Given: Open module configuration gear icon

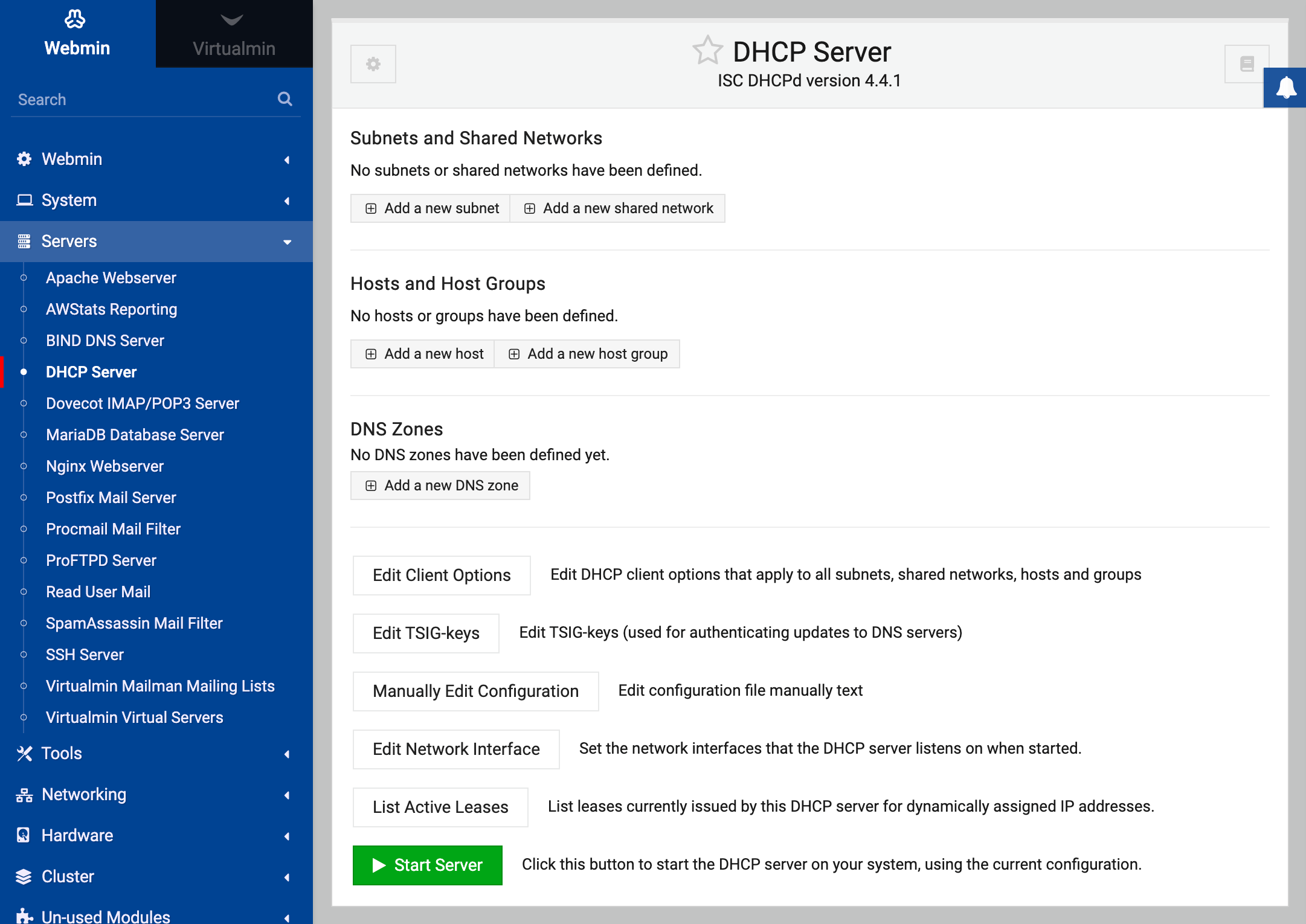Looking at the screenshot, I should pos(373,64).
